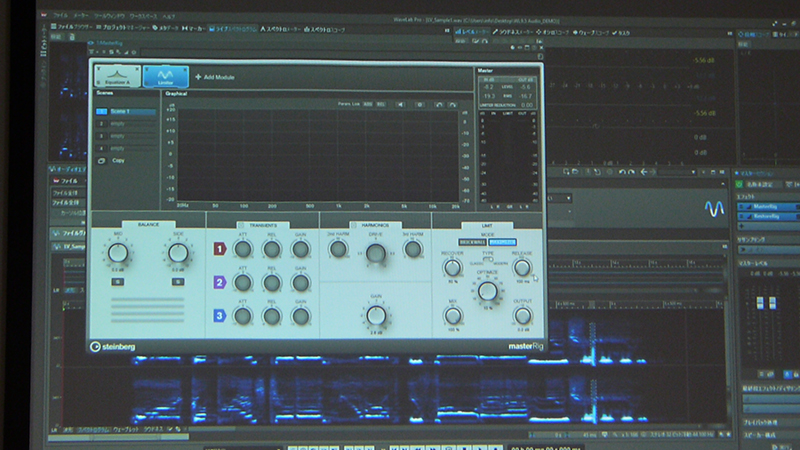Click the Copy scene icon

point(102,160)
